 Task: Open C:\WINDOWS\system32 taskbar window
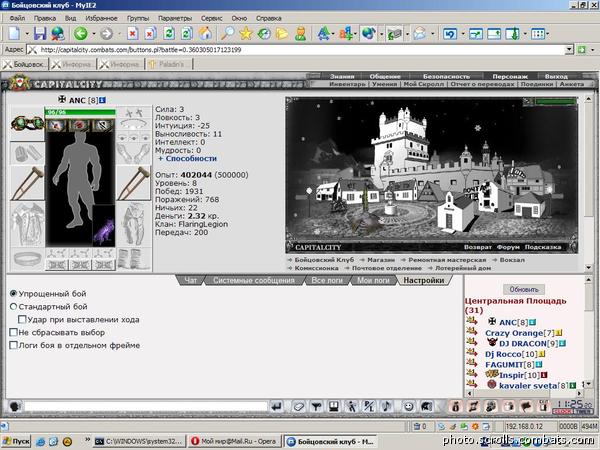pyautogui.click(x=140, y=441)
